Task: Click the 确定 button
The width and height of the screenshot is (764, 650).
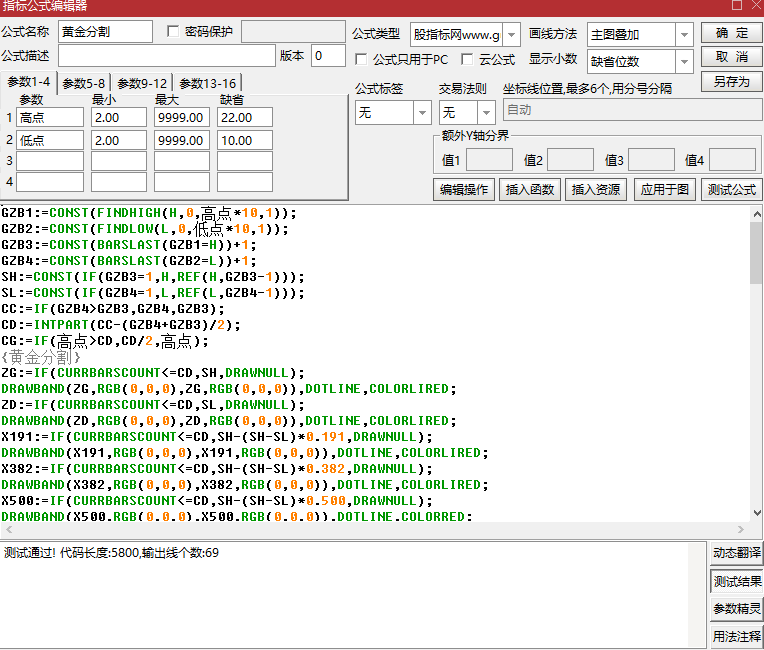Action: [731, 33]
